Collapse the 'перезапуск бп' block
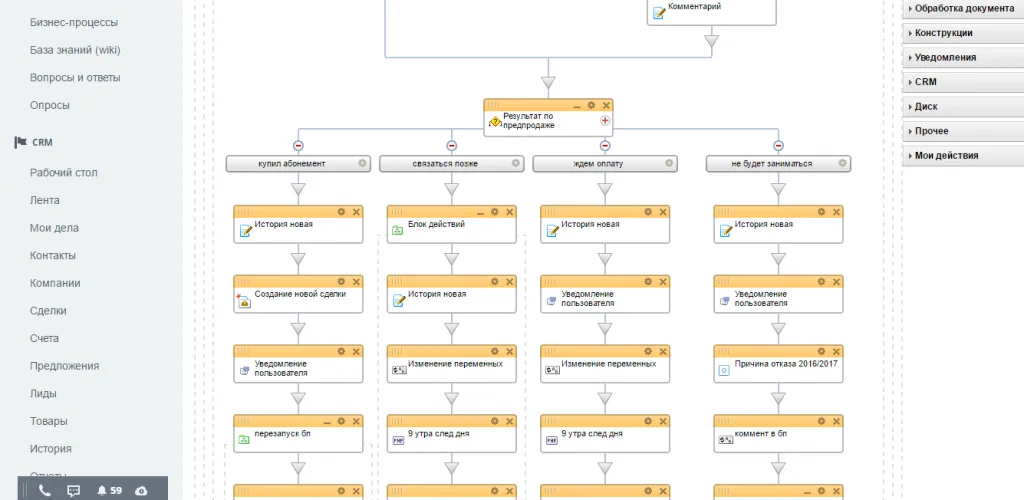The height and width of the screenshot is (500, 1024). [326, 421]
